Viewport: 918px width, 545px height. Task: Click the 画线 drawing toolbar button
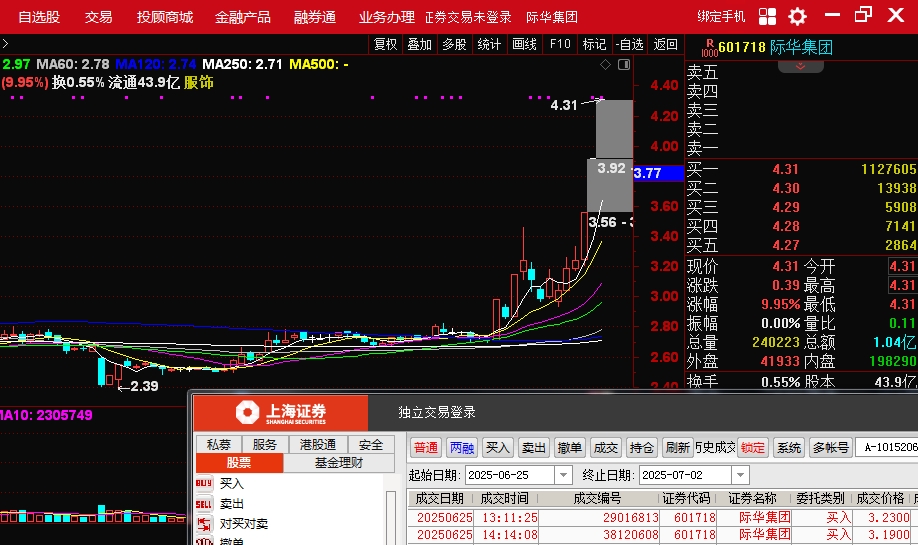pos(525,44)
